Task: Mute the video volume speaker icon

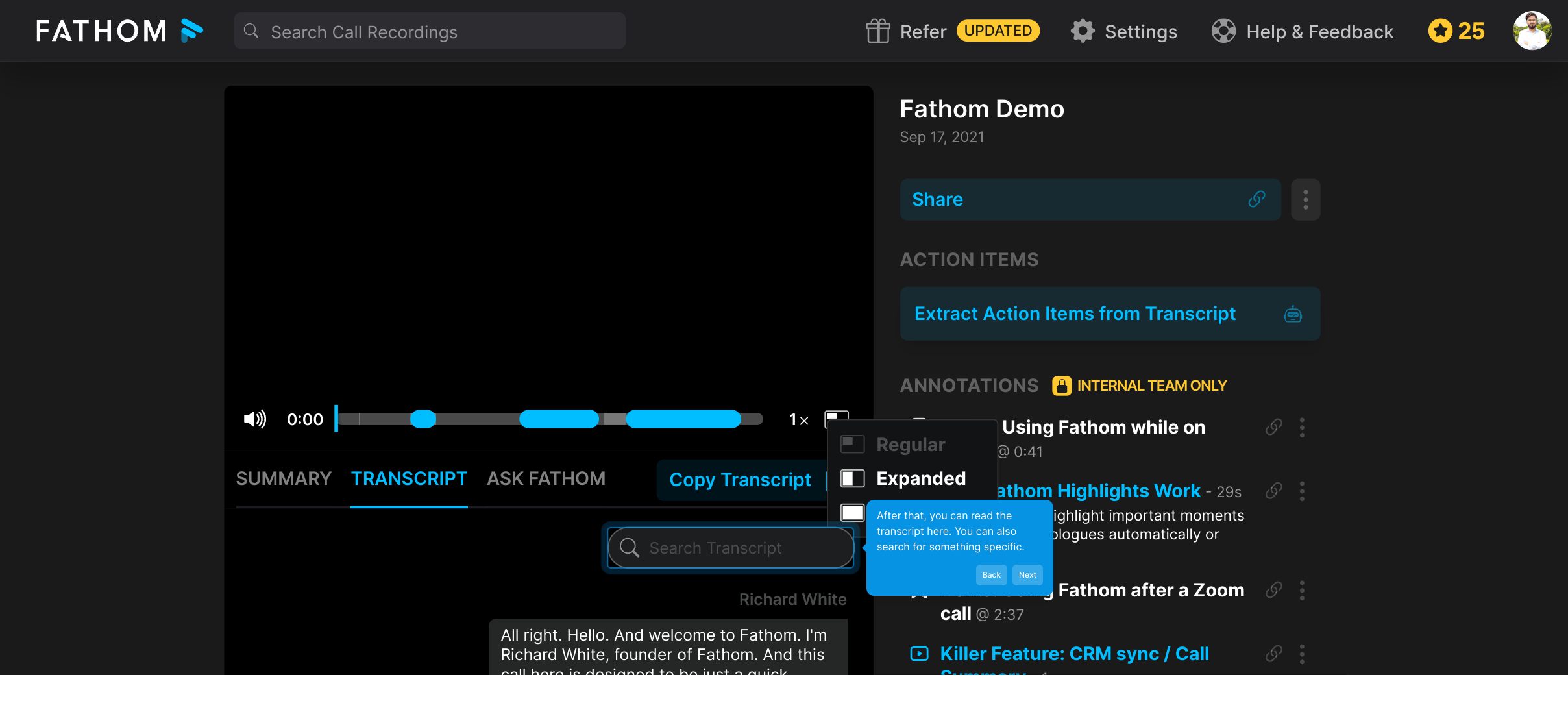Action: pyautogui.click(x=255, y=419)
